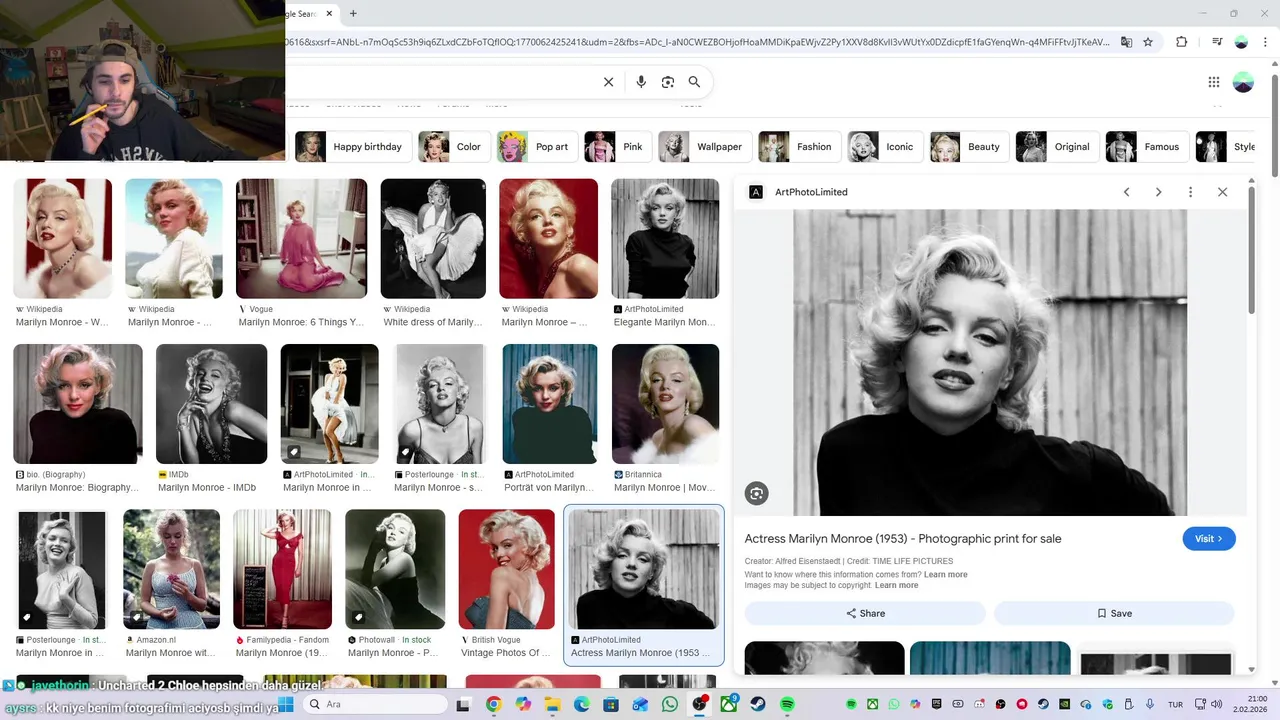Open the Britannica Marilyn Monroe thumbnail
1280x720 pixels.
[x=665, y=404]
